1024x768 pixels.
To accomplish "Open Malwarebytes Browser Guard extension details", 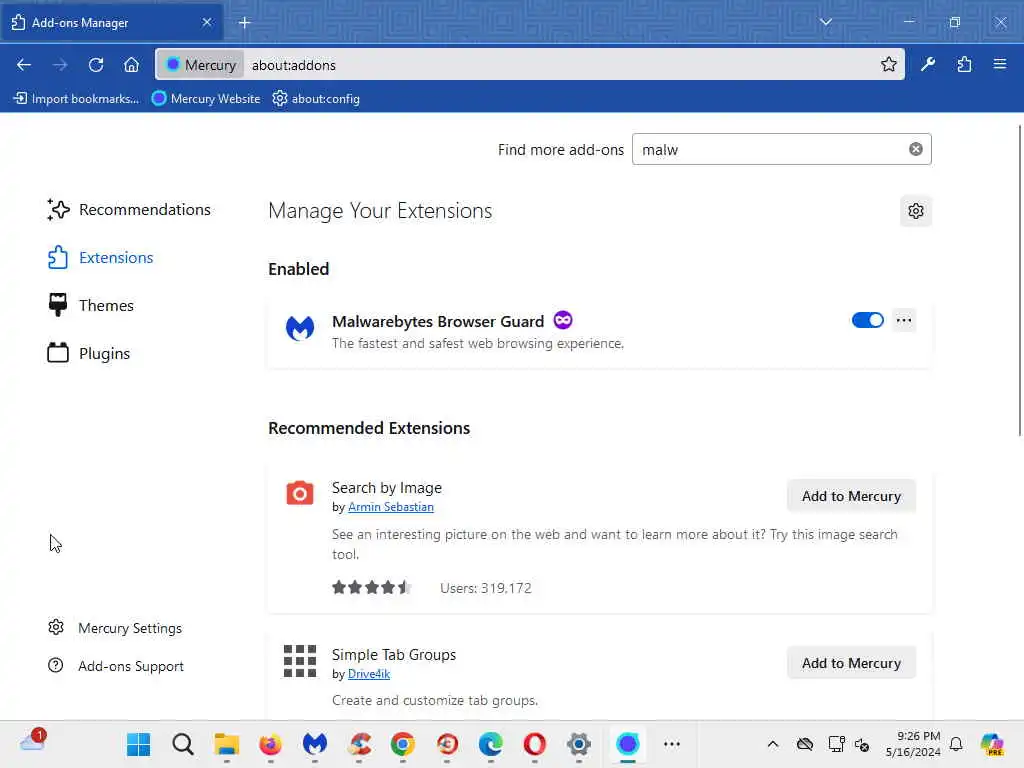I will point(438,321).
